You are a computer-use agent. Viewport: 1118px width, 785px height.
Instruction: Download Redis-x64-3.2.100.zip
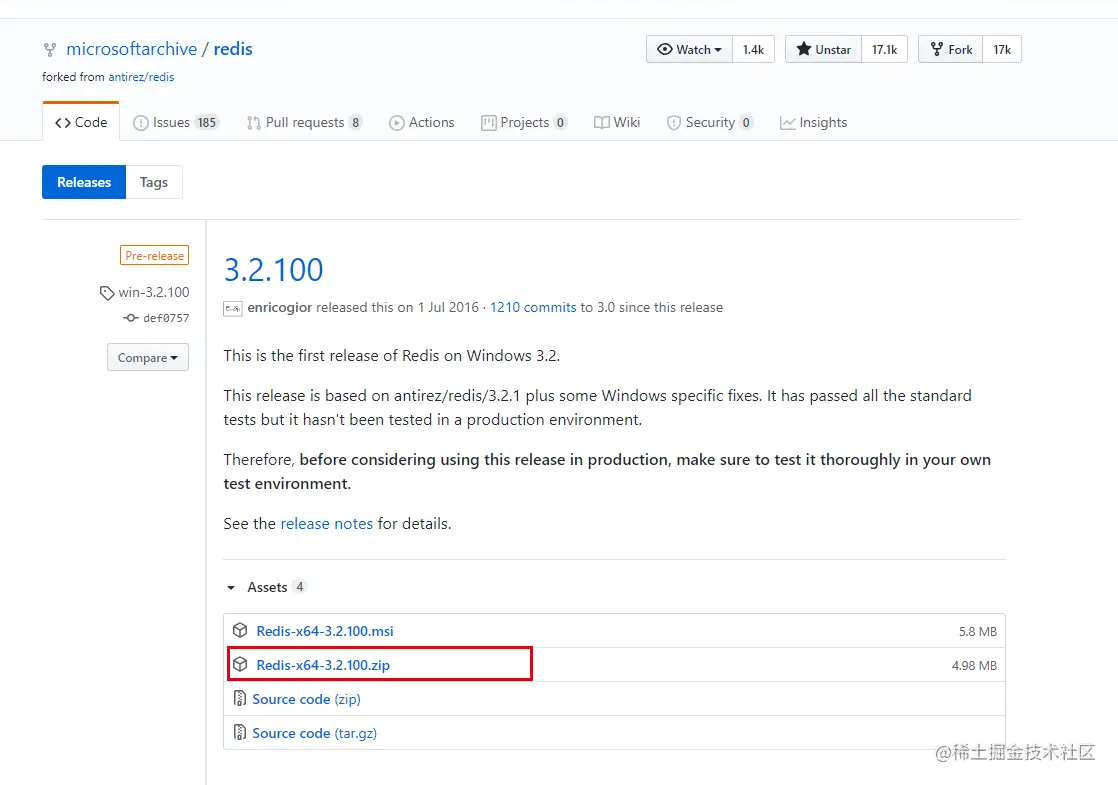pyautogui.click(x=323, y=665)
